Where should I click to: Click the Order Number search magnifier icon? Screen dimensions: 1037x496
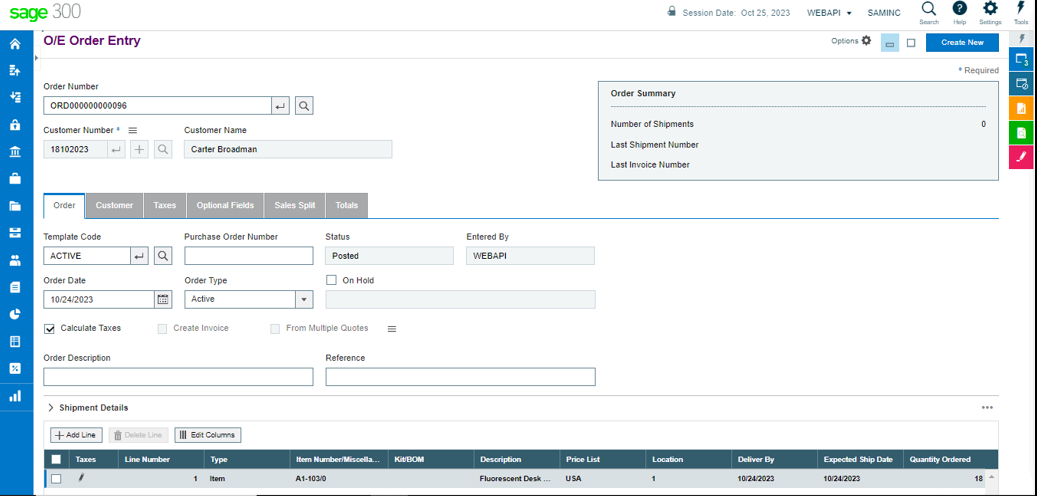click(x=304, y=105)
